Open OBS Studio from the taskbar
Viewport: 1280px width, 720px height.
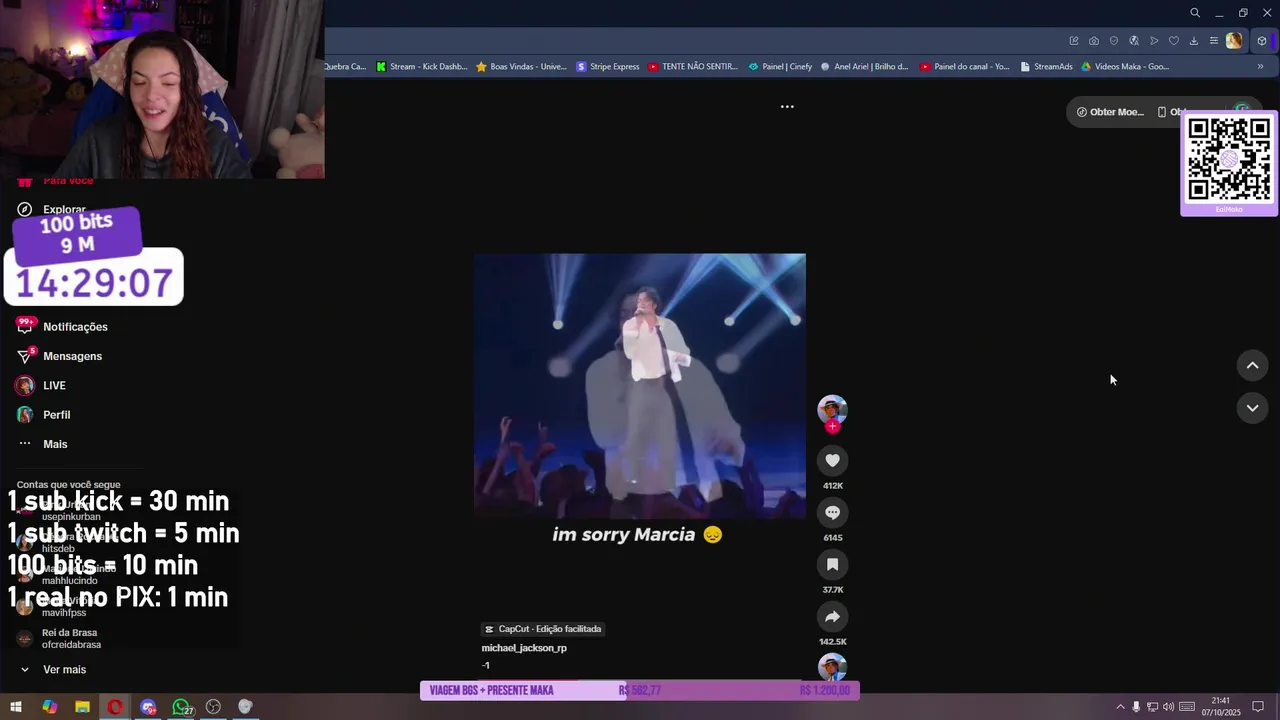pyautogui.click(x=213, y=707)
